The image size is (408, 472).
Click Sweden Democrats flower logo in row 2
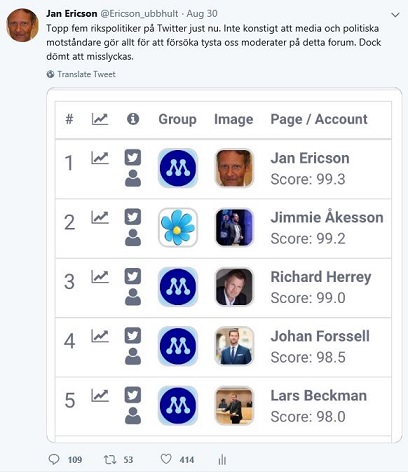coord(178,228)
